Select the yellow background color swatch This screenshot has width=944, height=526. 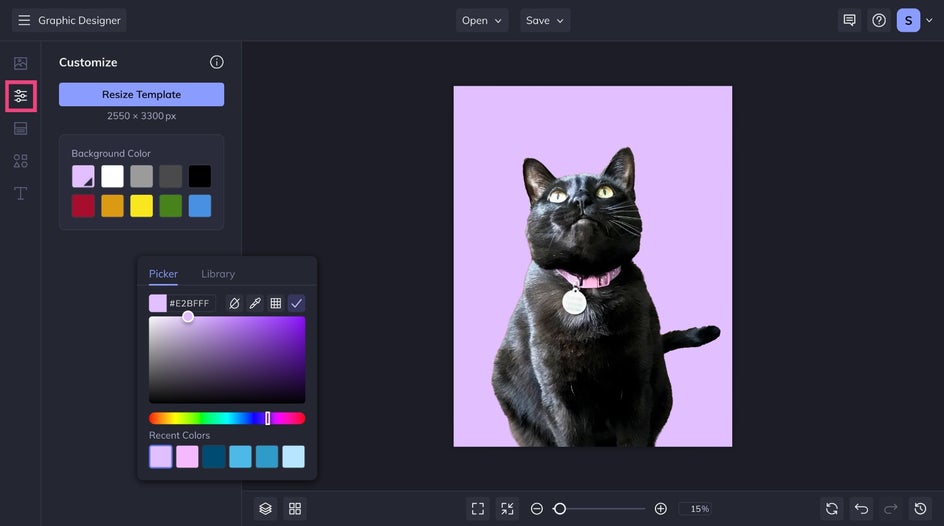tap(141, 206)
